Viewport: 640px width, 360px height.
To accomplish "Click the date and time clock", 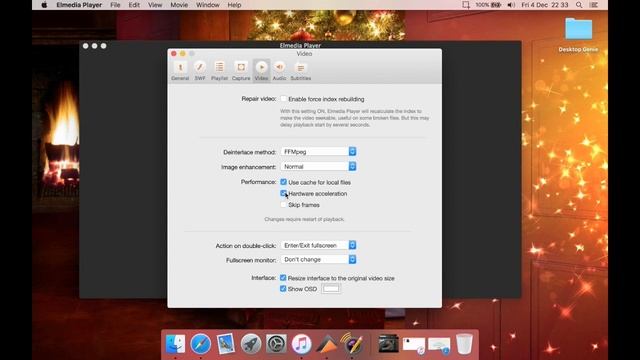I will tap(544, 5).
